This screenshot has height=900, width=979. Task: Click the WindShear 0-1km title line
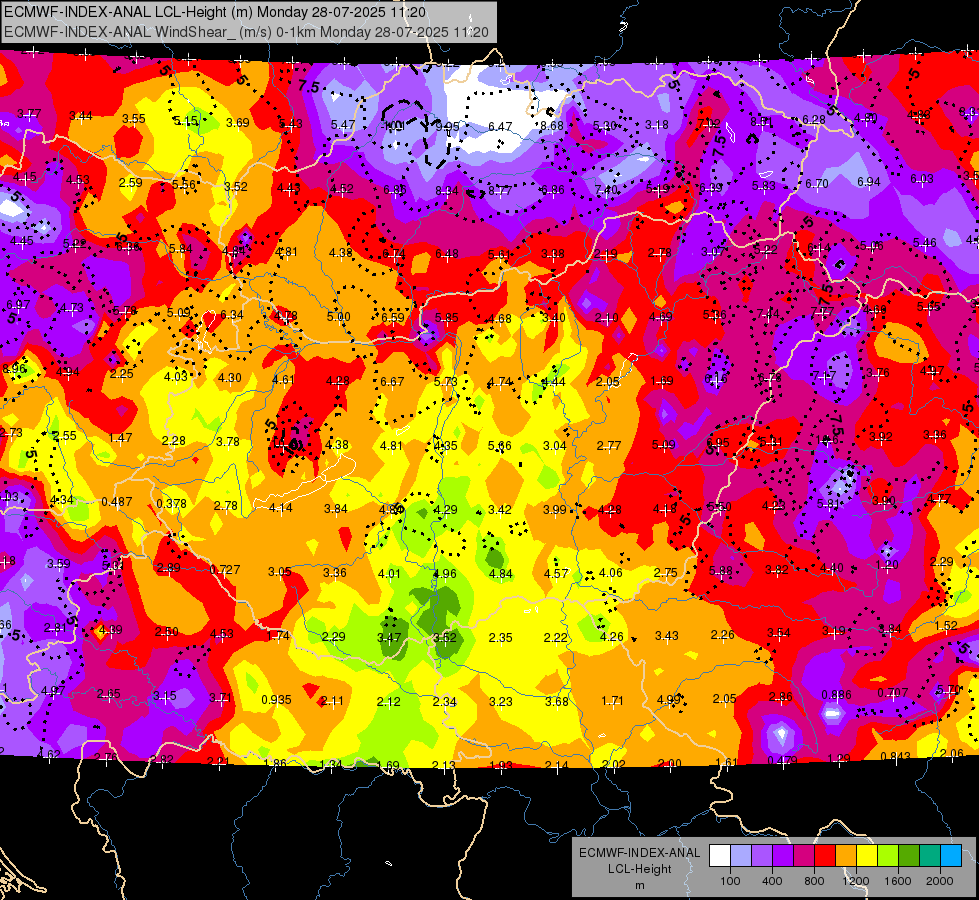coord(246,32)
